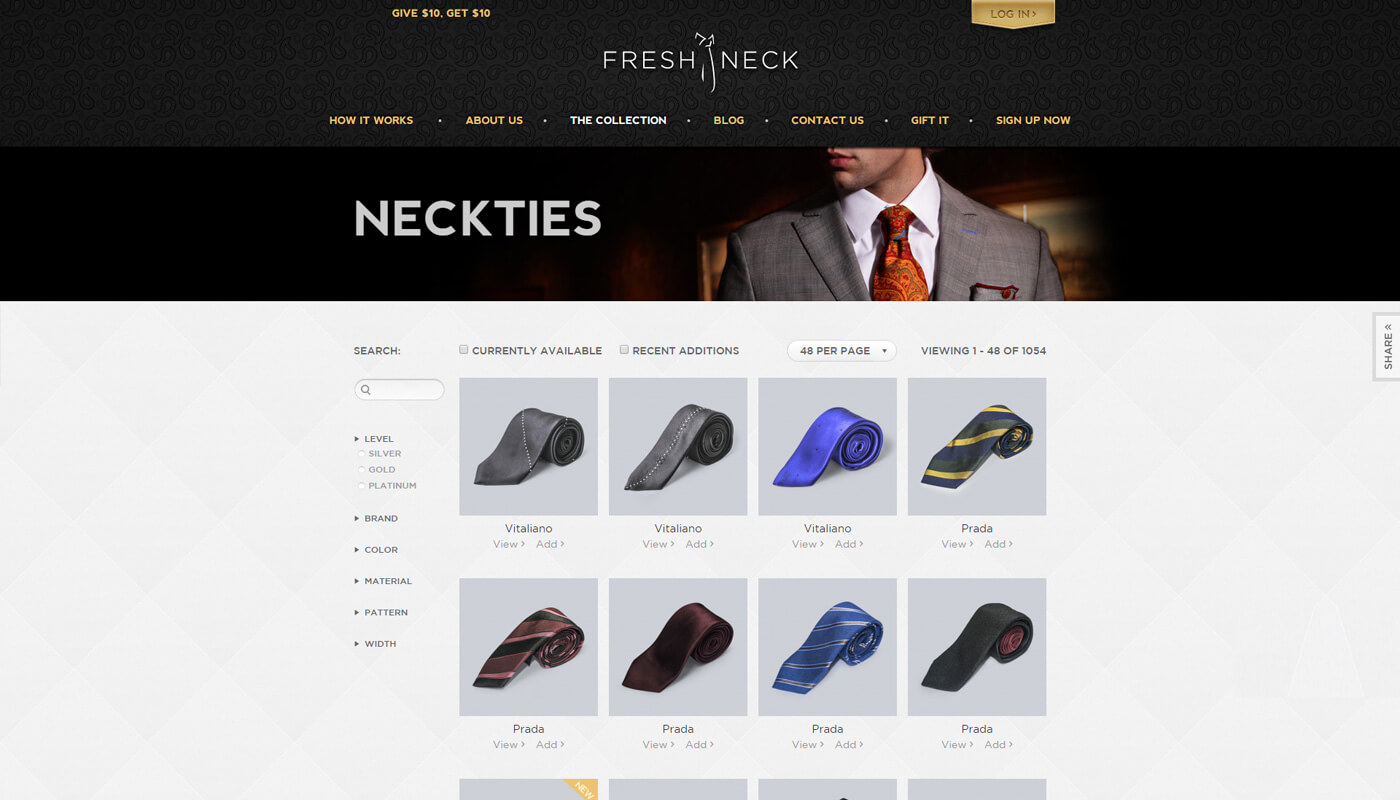The width and height of the screenshot is (1400, 800).
Task: Open the blue striped Prada tie image
Action: 827,647
